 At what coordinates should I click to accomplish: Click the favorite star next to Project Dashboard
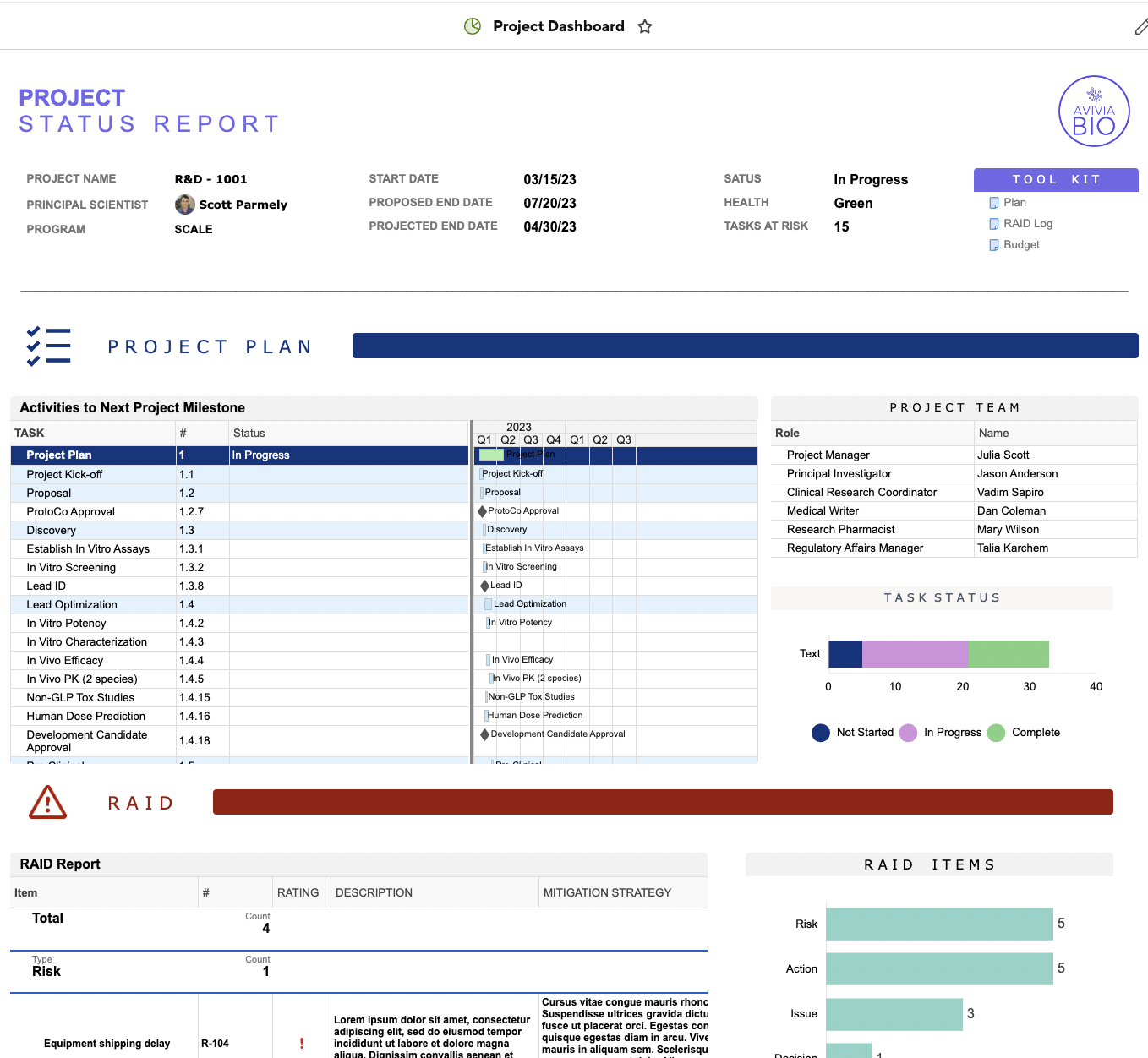click(x=645, y=26)
